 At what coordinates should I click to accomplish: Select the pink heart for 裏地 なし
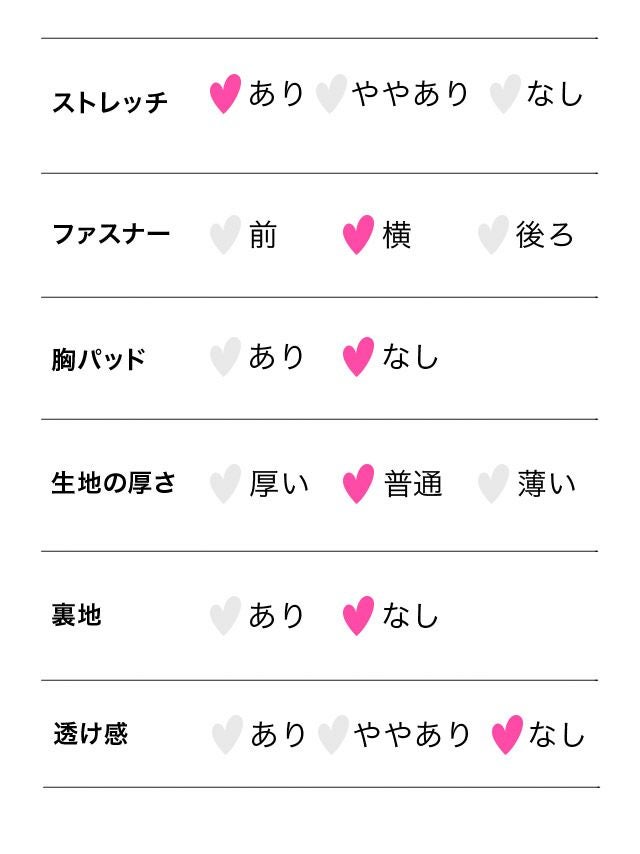(x=358, y=616)
